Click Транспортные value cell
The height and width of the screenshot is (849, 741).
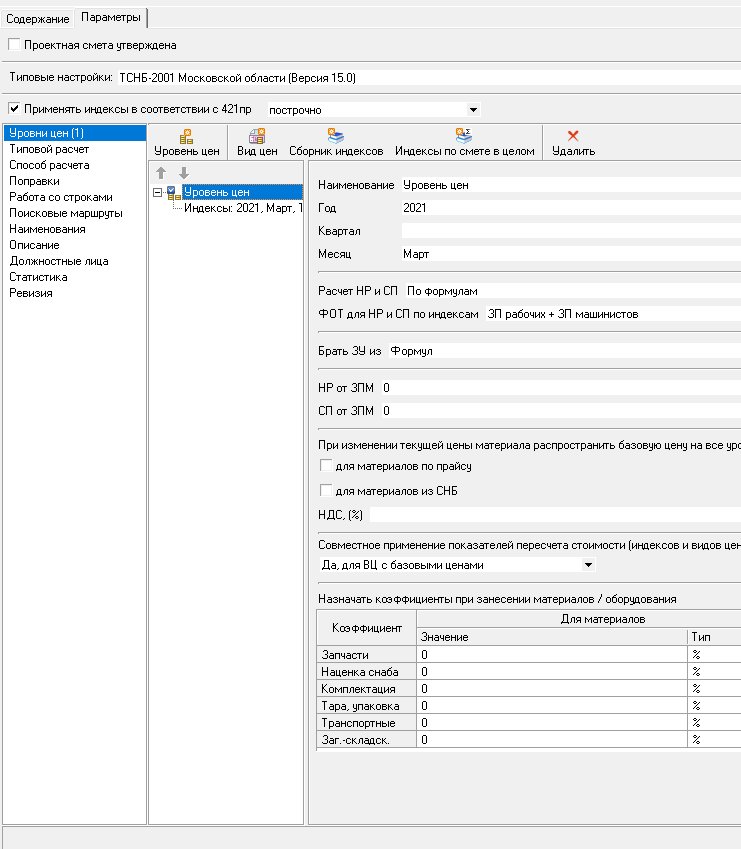tap(552, 723)
